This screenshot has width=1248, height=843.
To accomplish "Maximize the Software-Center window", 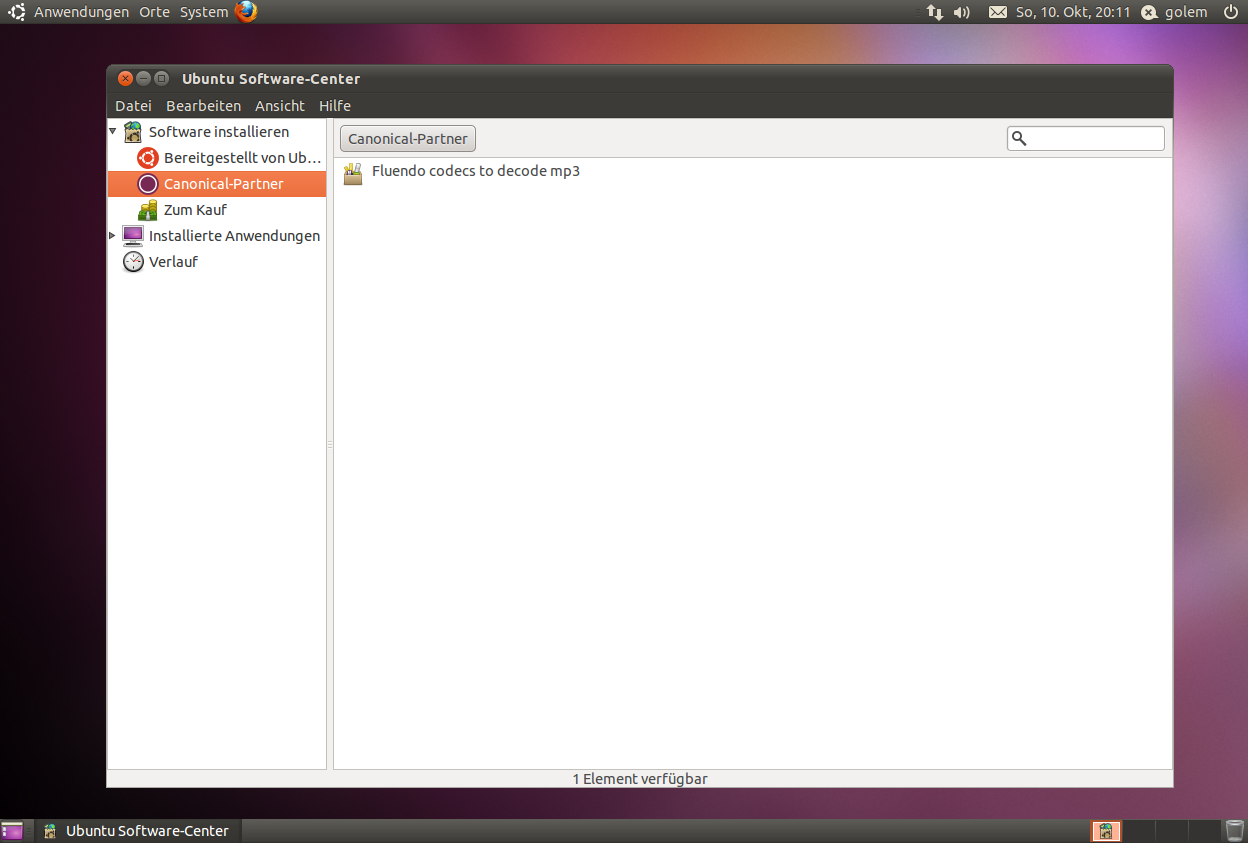I will (161, 78).
